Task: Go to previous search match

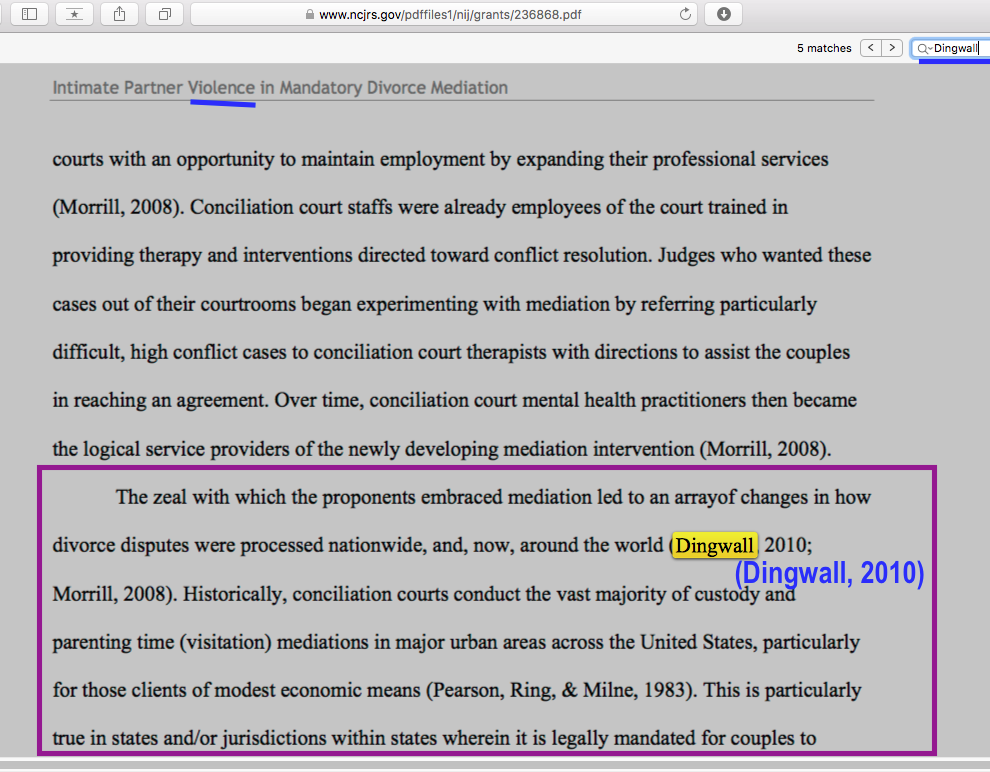Action: pos(871,48)
